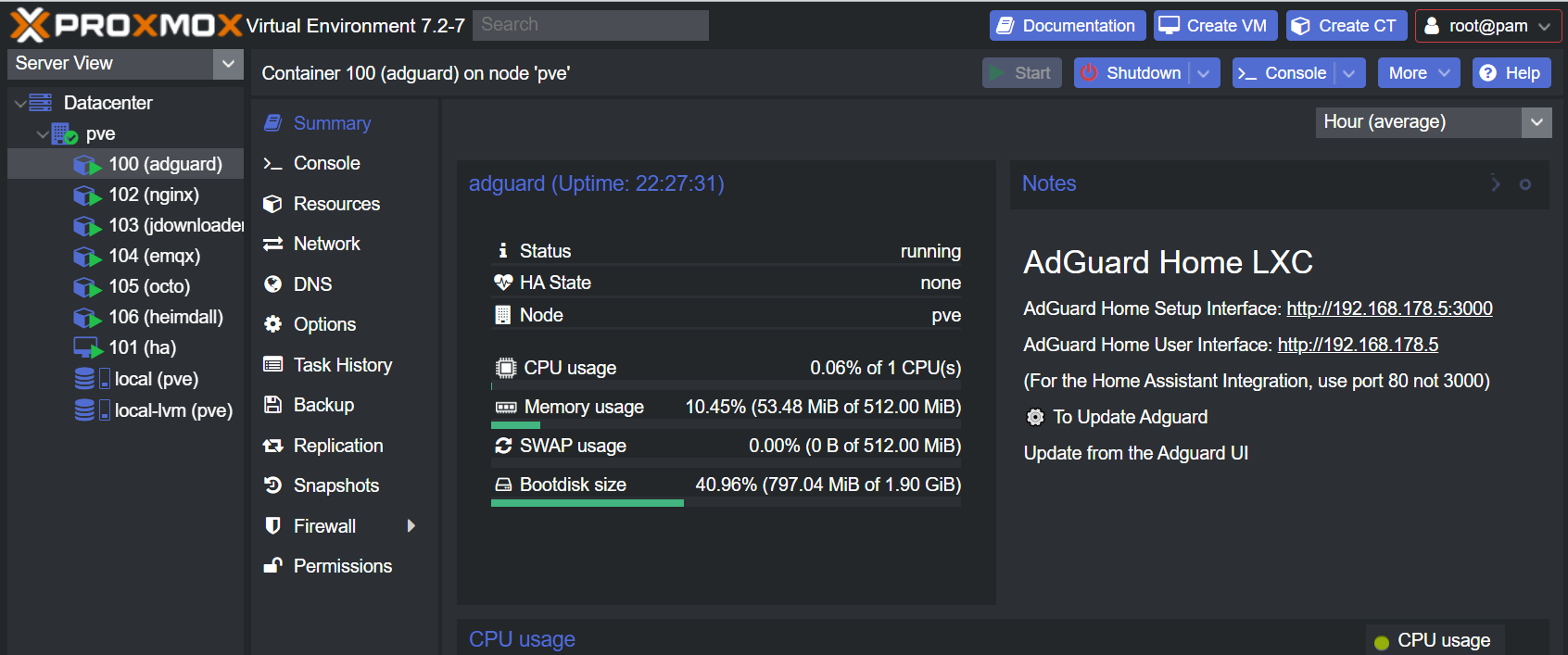The height and width of the screenshot is (655, 1568).
Task: Click the Memory usage progress bar
Action: pyautogui.click(x=726, y=425)
